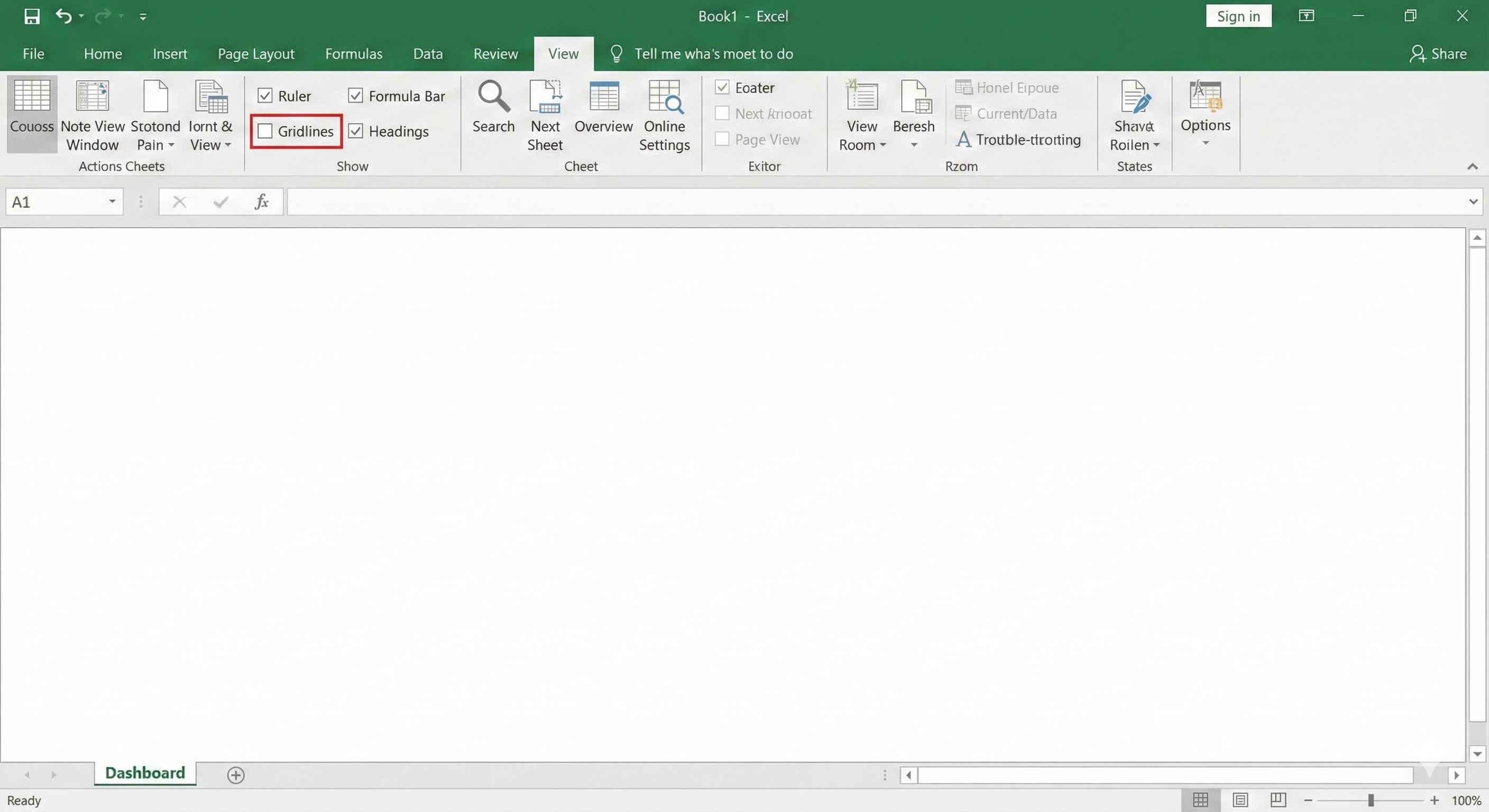Enable Page View checkbox
This screenshot has width=1489, height=812.
[721, 139]
